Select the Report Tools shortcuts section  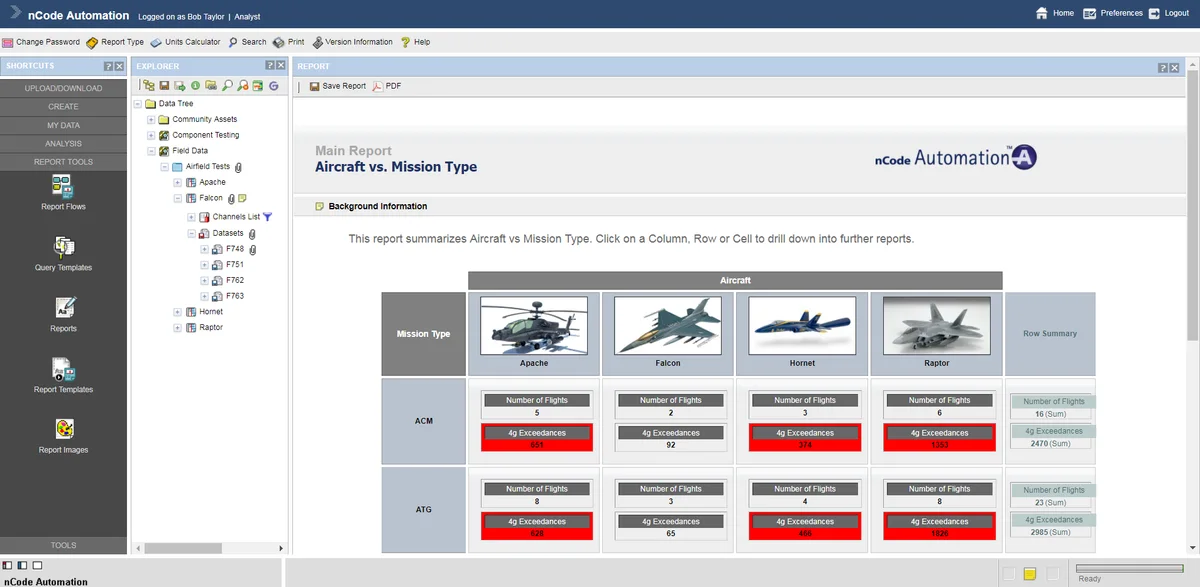[x=63, y=162]
